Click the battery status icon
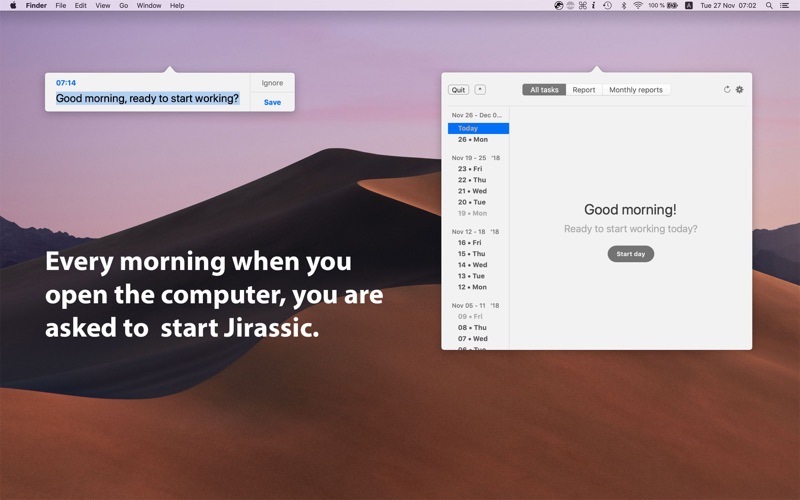Viewport: 800px width, 500px height. (672, 6)
